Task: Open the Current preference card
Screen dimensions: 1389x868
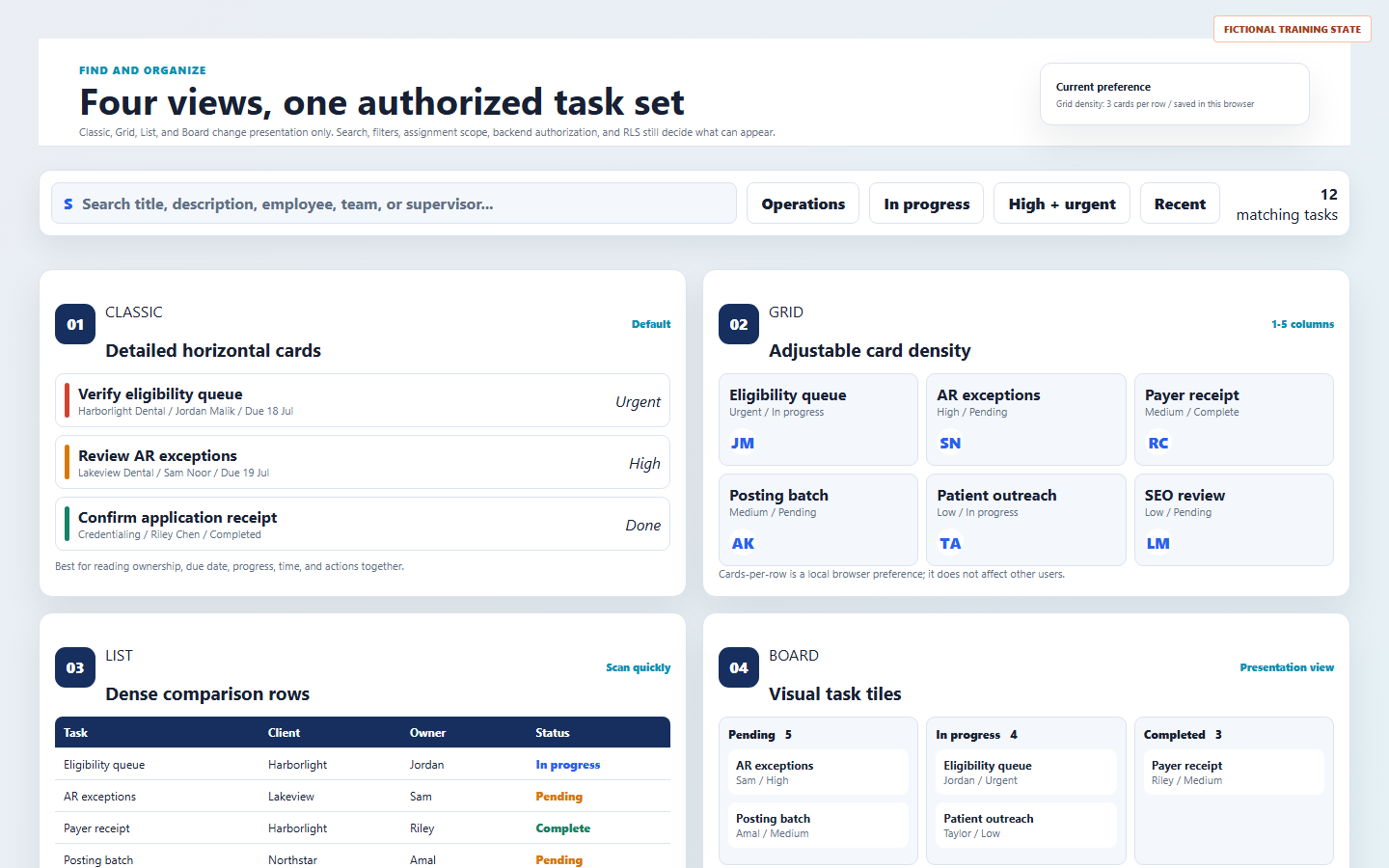Action: click(1174, 95)
